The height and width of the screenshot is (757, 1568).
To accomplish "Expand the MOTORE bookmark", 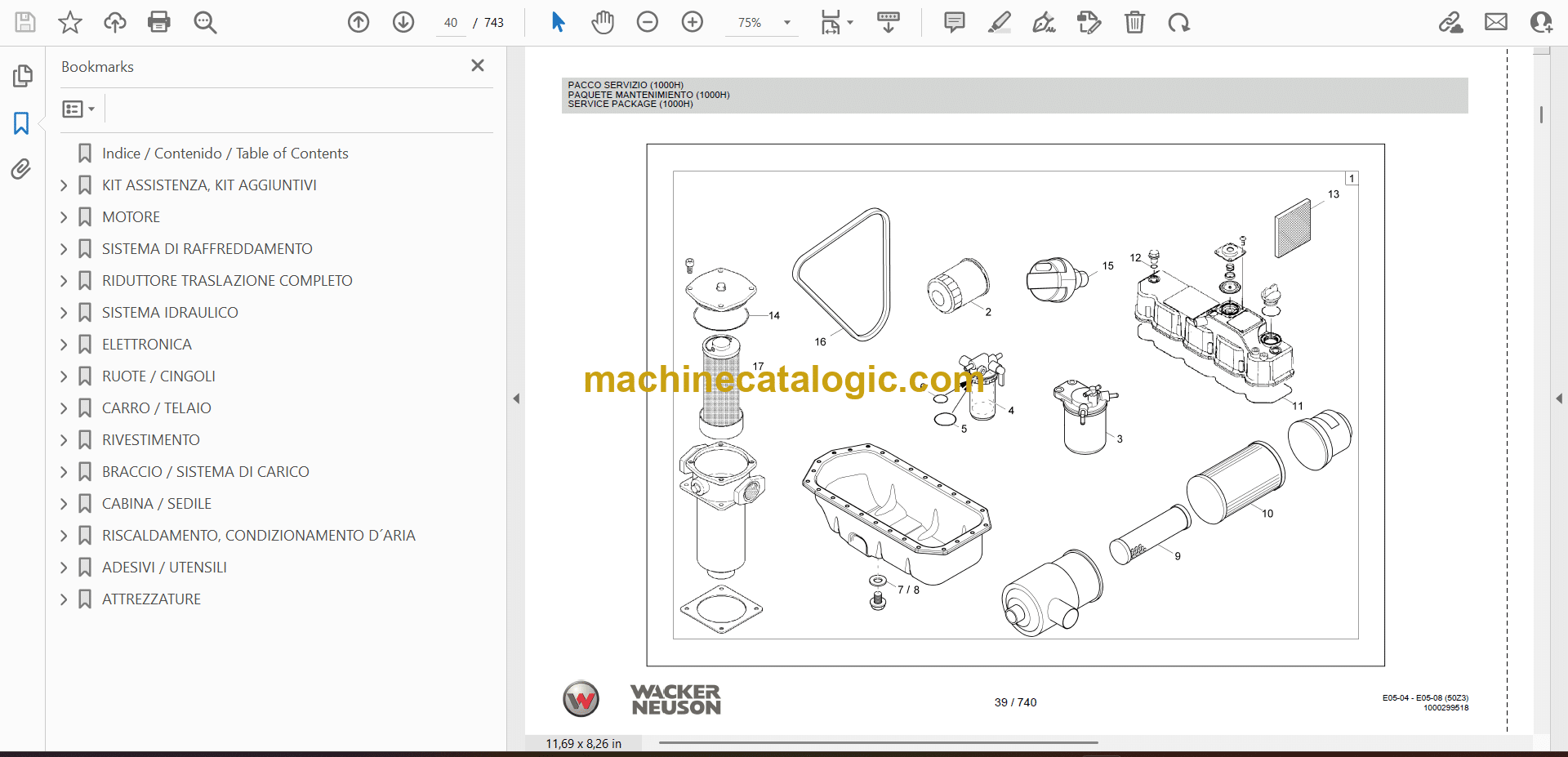I will coord(64,217).
